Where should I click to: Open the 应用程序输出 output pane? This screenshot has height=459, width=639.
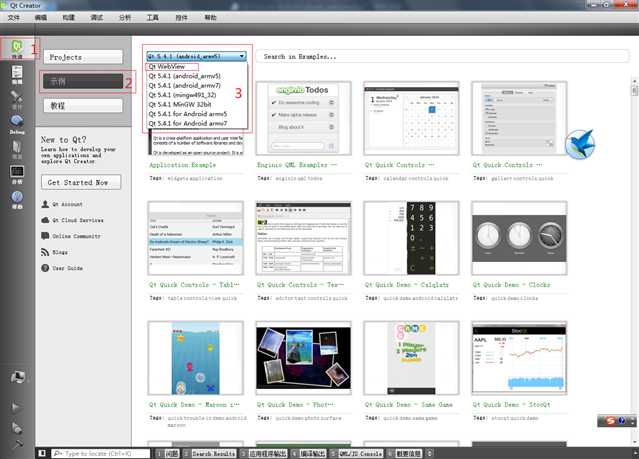click(x=264, y=453)
